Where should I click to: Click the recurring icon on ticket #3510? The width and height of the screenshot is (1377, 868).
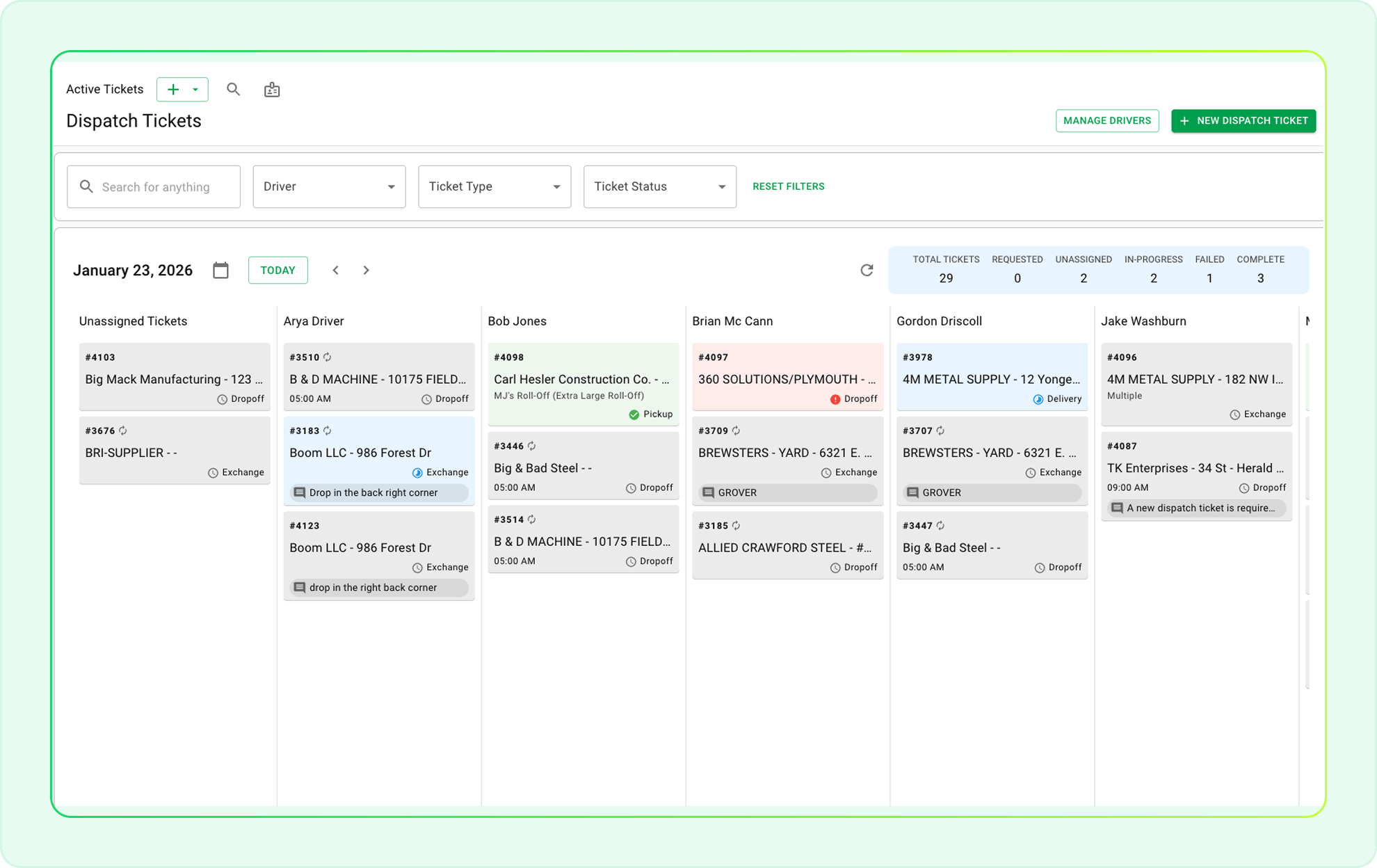click(x=328, y=357)
